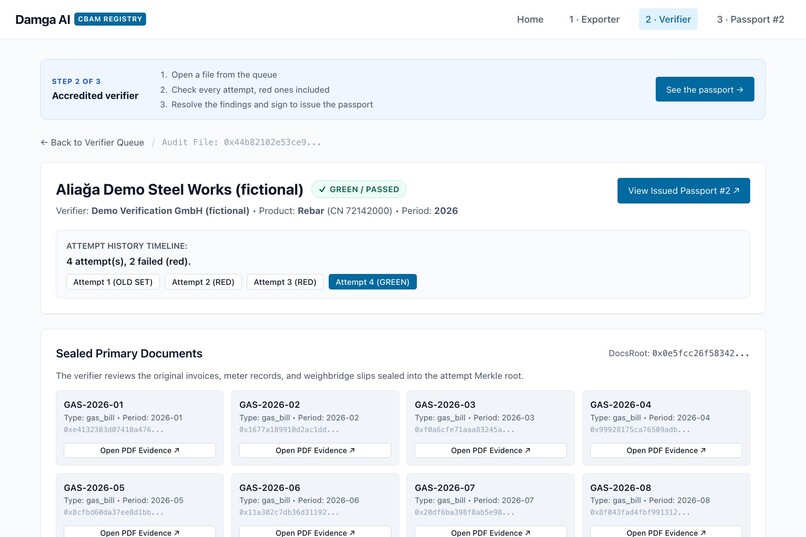The image size is (806, 537).
Task: Click step 'Open a file from the queue'
Action: 224,75
